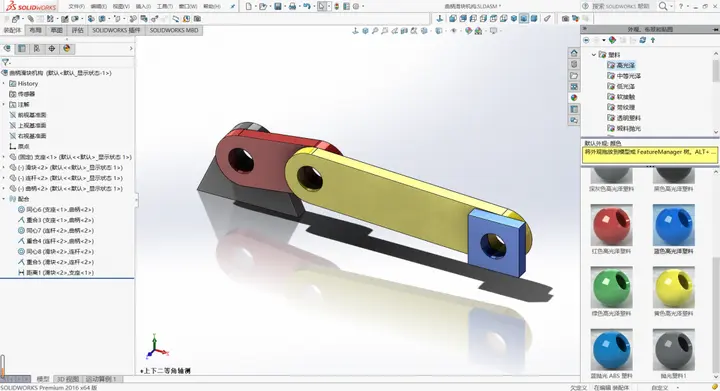
Task: Expand the (固定) 支座<1> component
Action: point(4,157)
